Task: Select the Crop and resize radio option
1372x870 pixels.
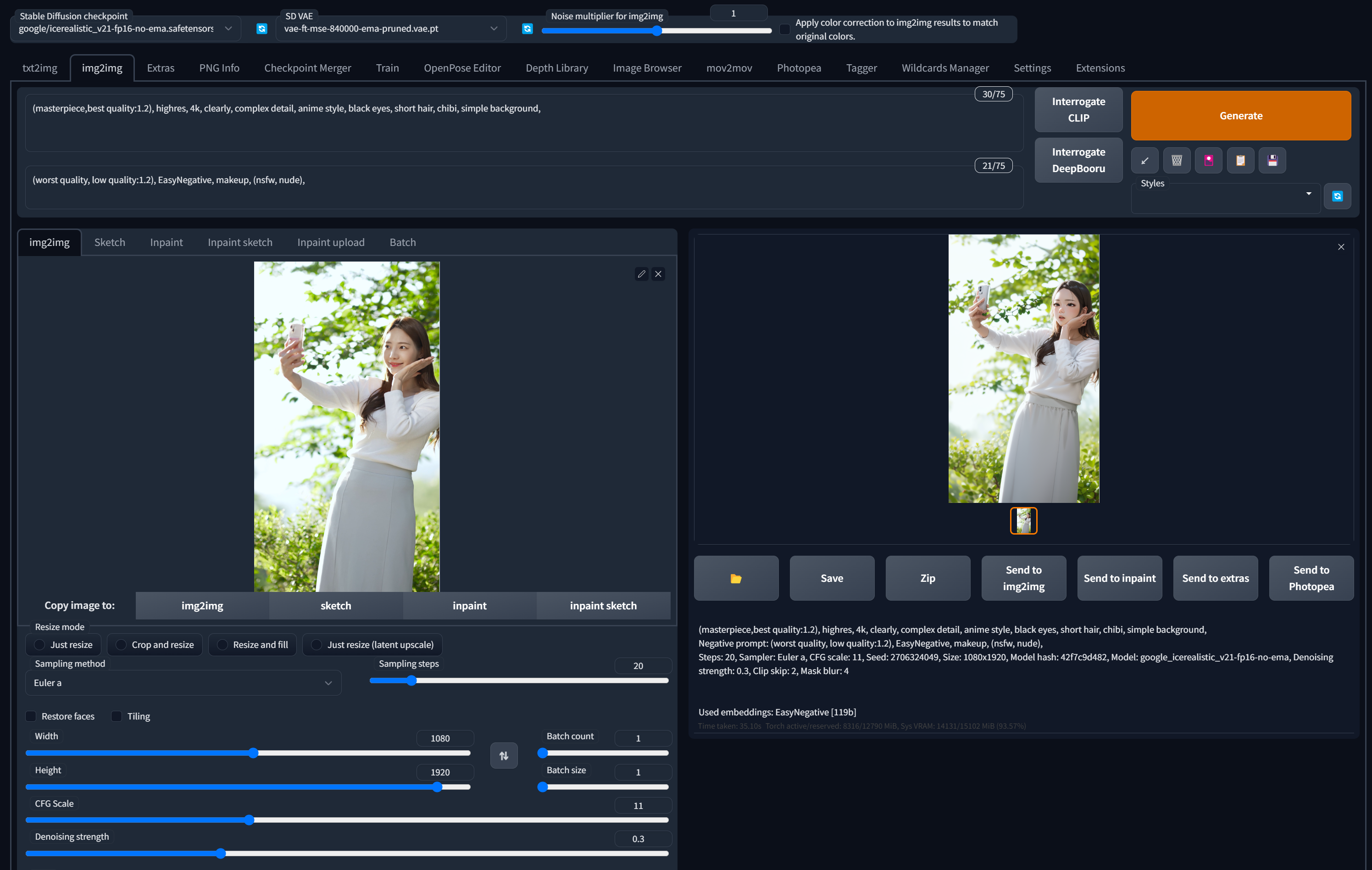Action: coord(122,645)
